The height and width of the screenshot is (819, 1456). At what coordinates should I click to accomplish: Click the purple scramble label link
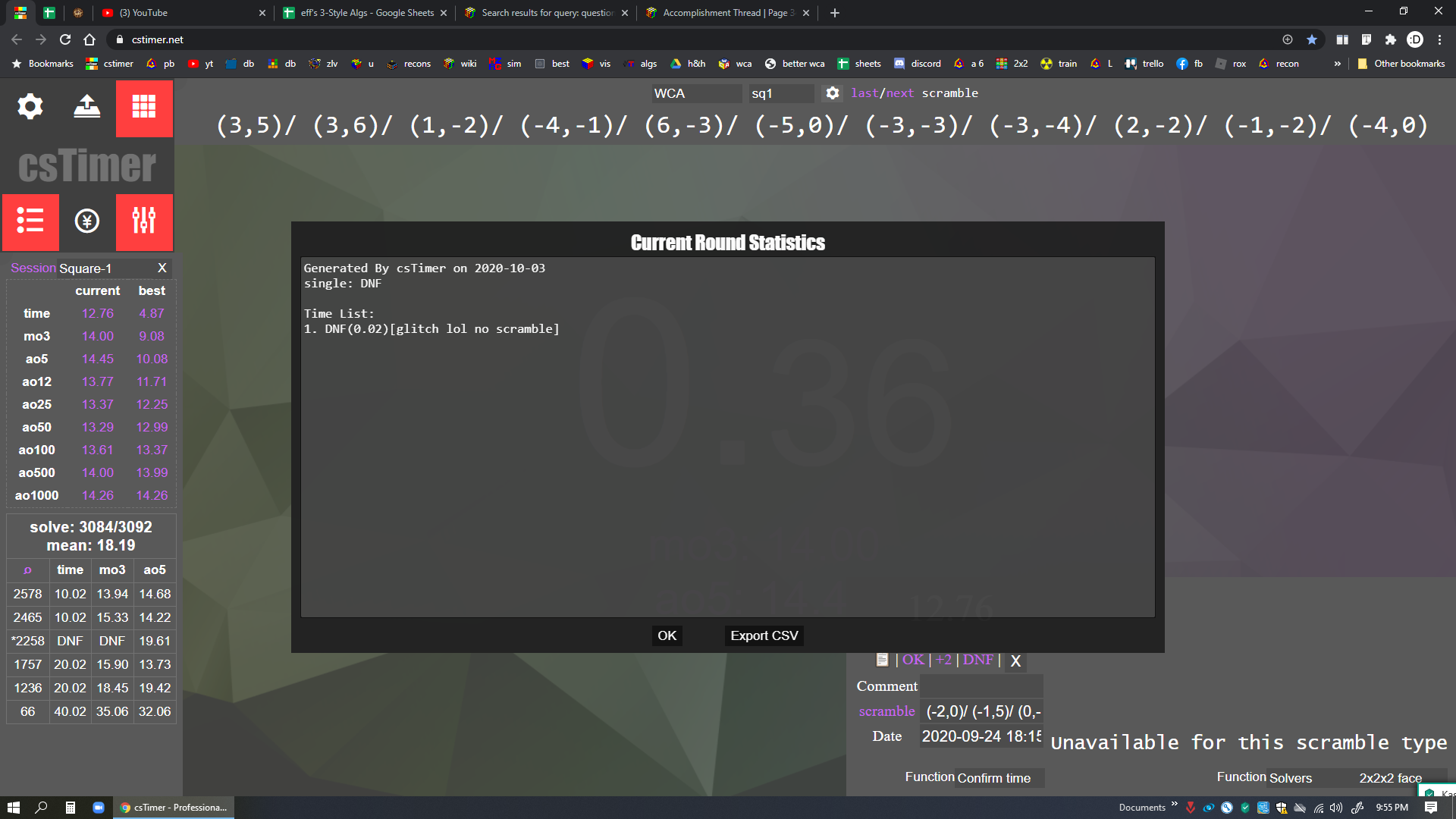tap(886, 711)
